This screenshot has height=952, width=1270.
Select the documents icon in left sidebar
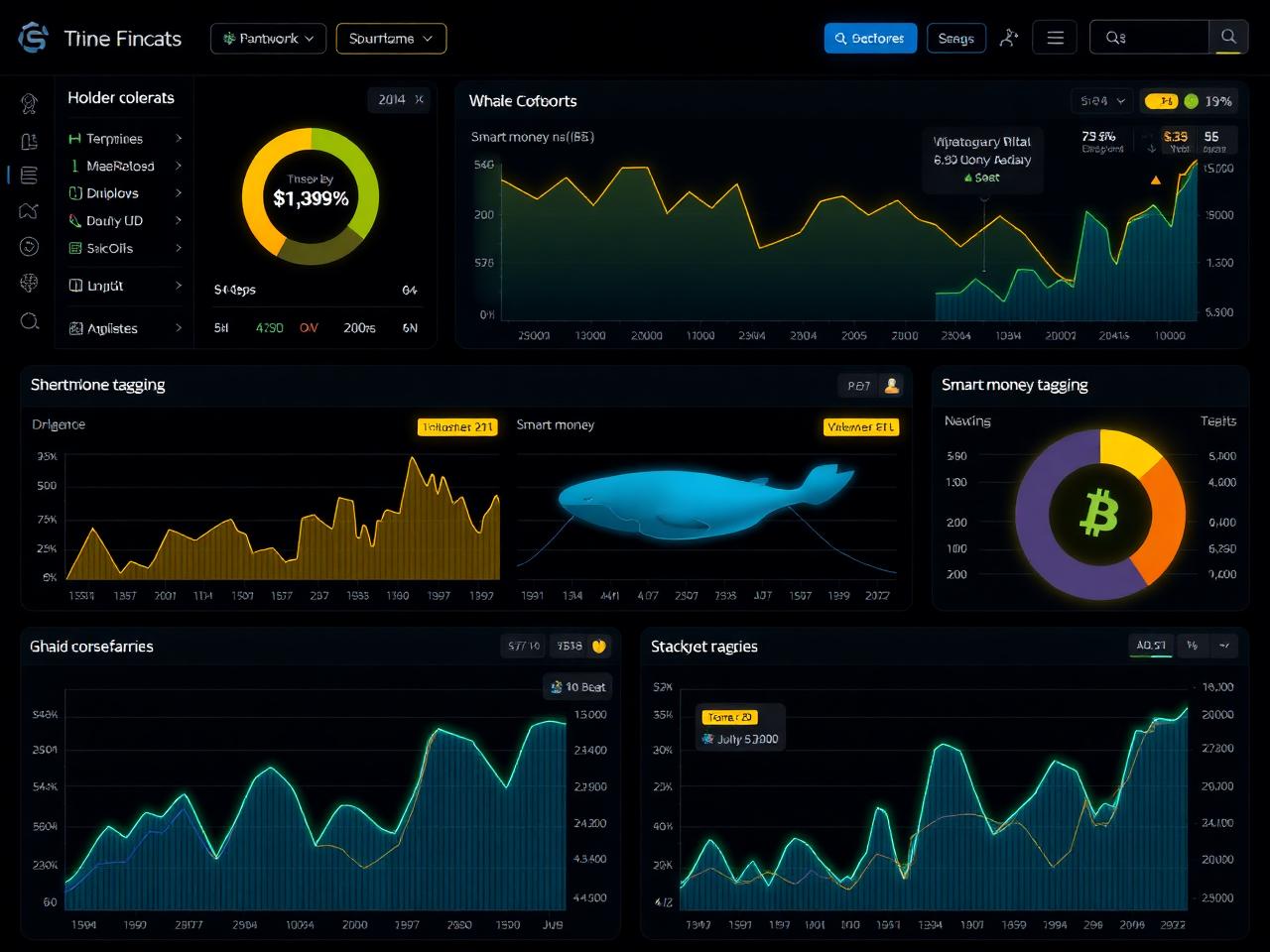[29, 141]
